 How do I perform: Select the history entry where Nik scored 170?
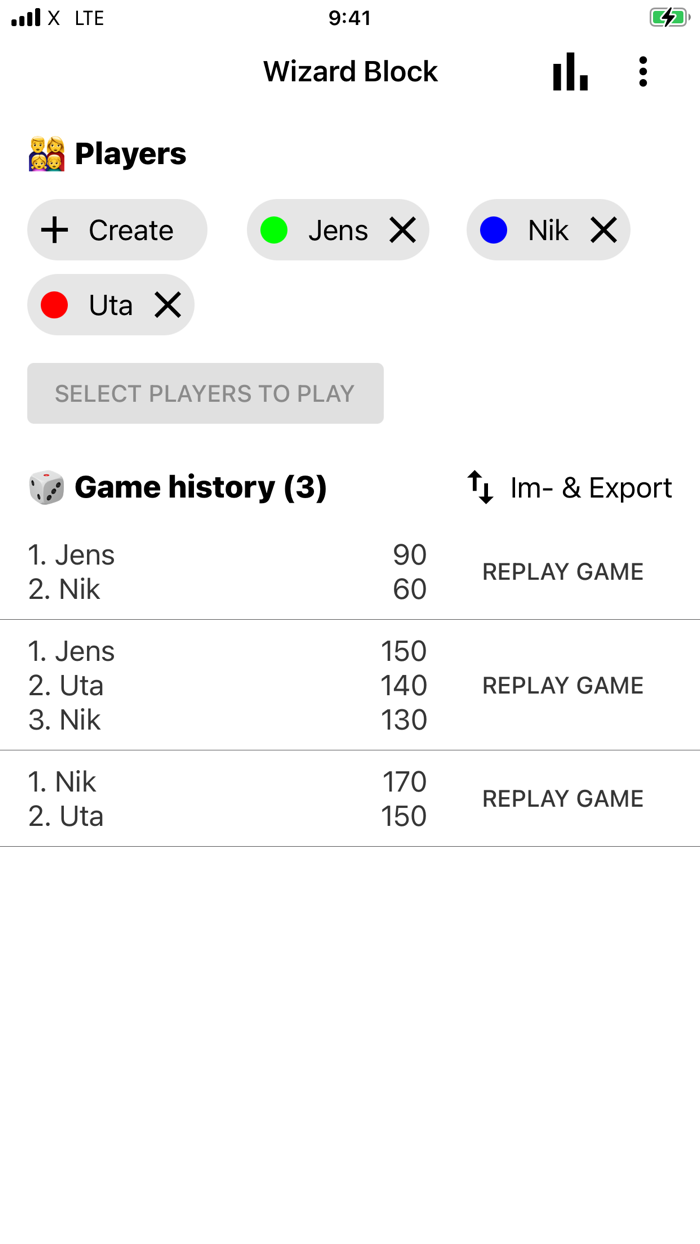coord(563,798)
